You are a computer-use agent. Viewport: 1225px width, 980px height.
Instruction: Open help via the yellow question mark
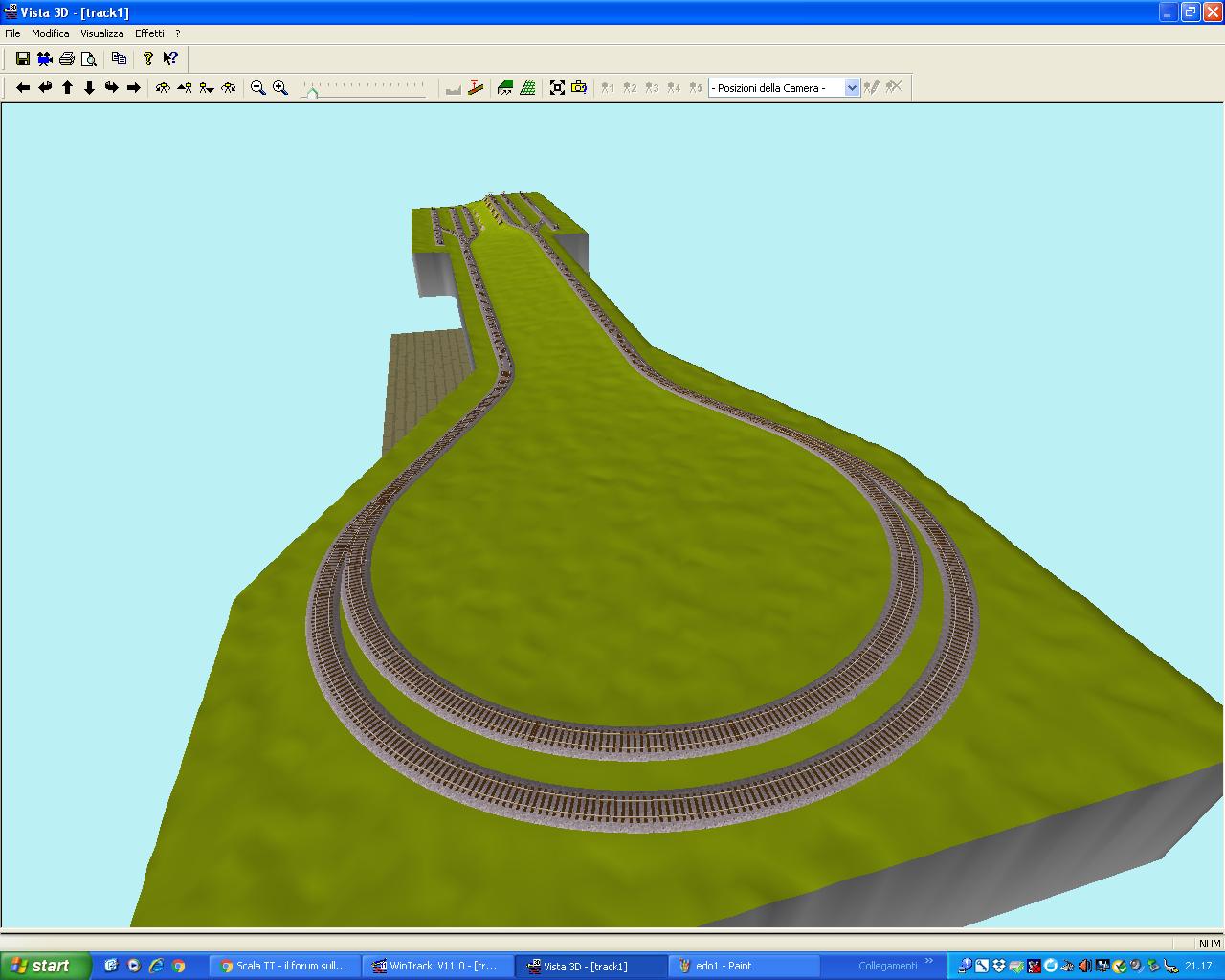tap(148, 58)
